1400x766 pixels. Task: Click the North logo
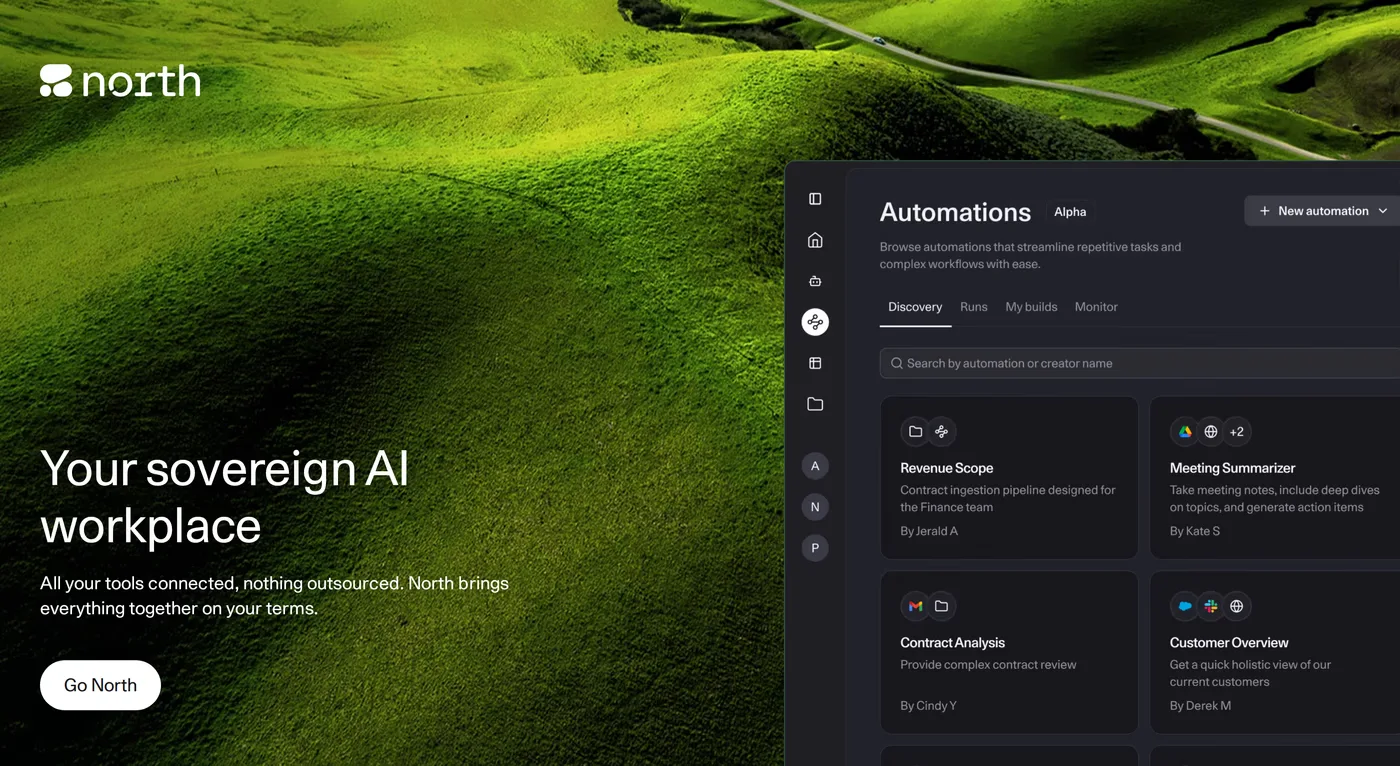pos(120,81)
